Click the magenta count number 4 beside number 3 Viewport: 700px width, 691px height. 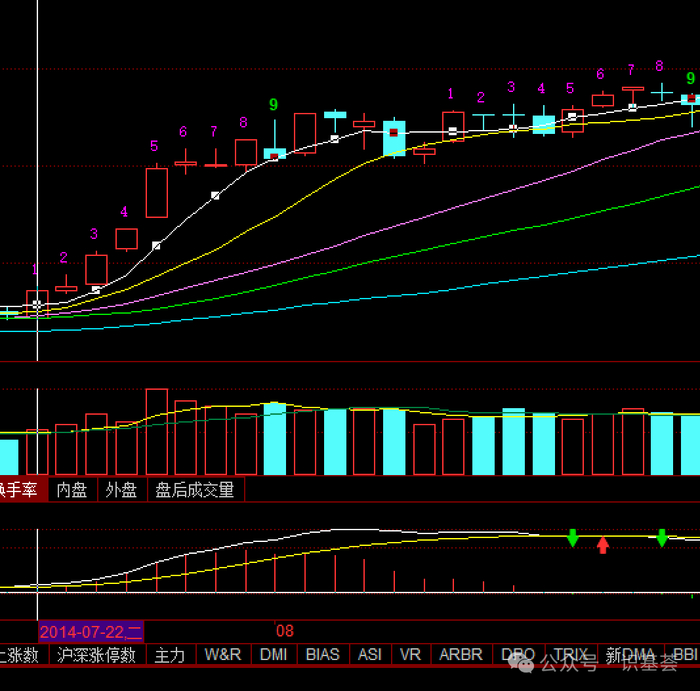tap(541, 88)
